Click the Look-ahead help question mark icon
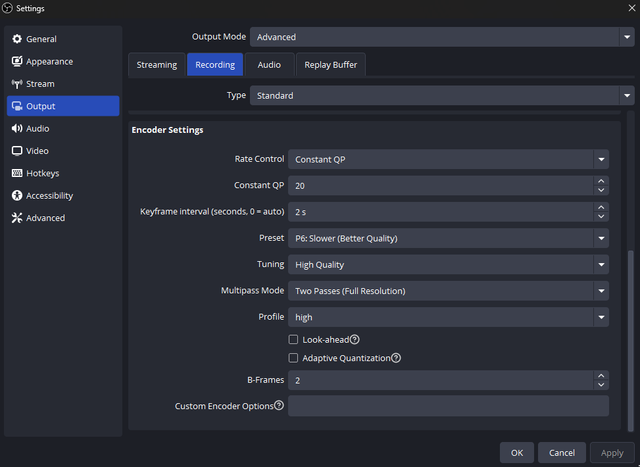The width and height of the screenshot is (640, 467). (355, 339)
